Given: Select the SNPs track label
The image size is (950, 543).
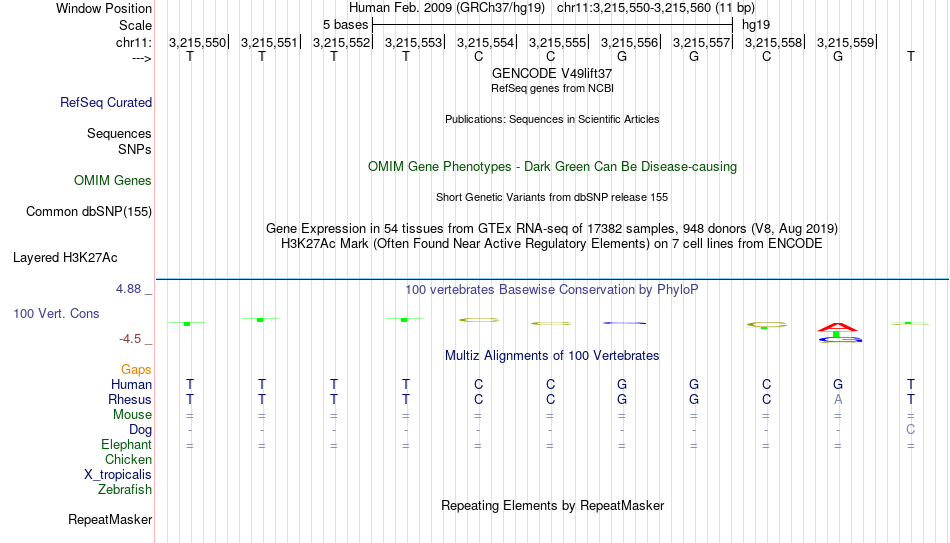Looking at the screenshot, I should (135, 149).
